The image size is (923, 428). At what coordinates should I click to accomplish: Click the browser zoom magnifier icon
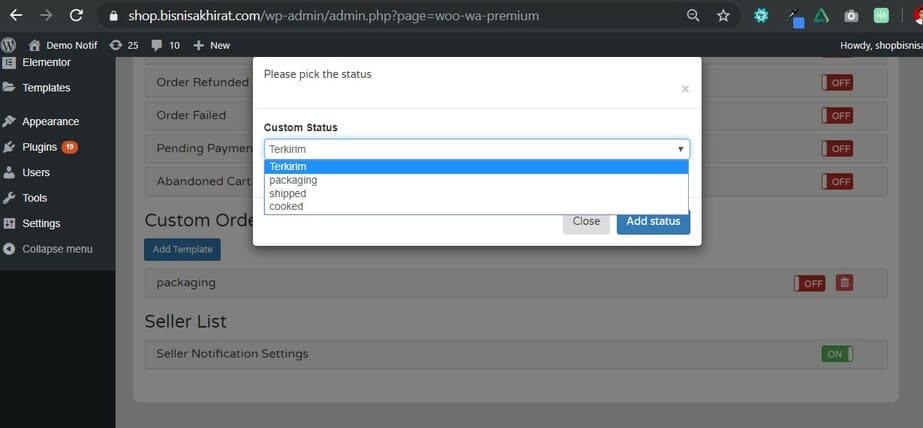click(693, 16)
